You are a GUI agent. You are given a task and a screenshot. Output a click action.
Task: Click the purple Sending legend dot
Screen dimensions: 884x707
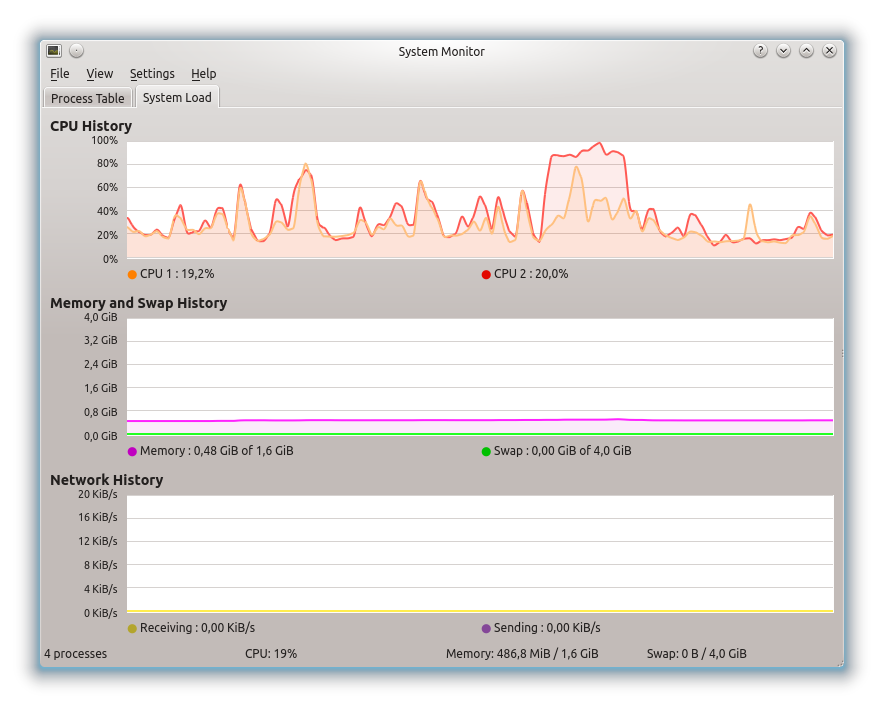click(x=486, y=628)
